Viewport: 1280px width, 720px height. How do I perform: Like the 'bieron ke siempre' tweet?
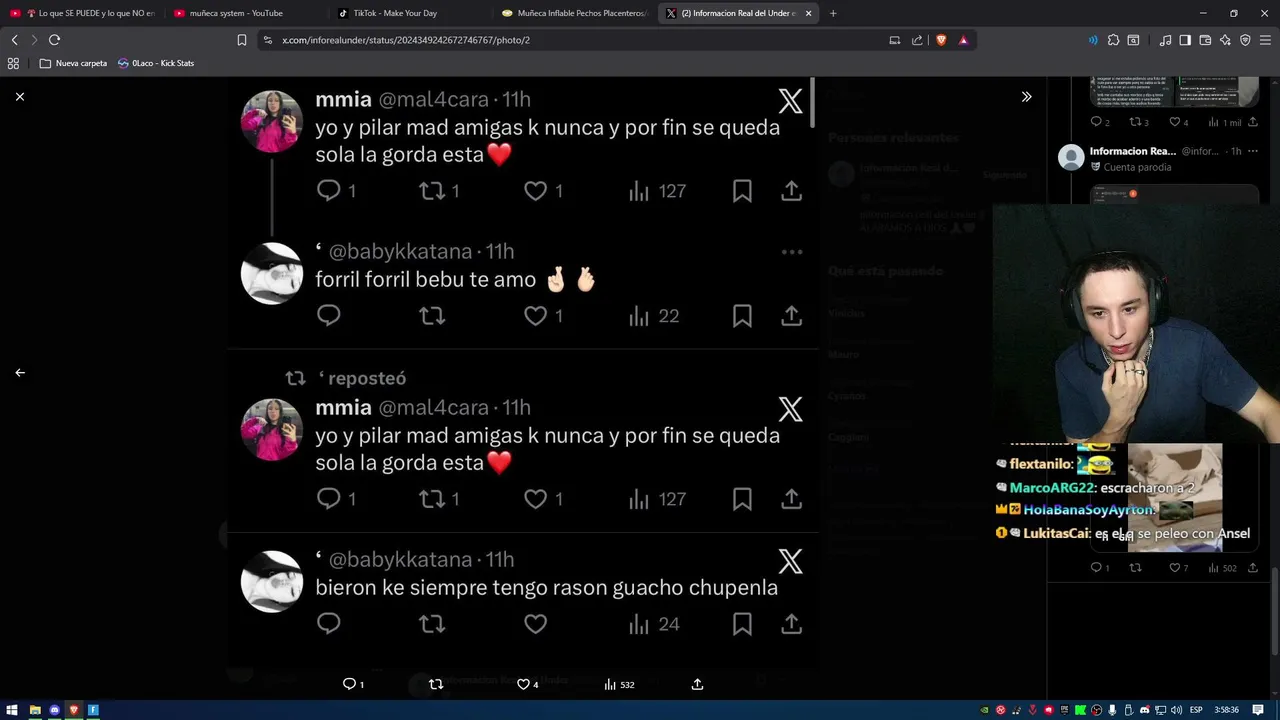click(x=536, y=624)
